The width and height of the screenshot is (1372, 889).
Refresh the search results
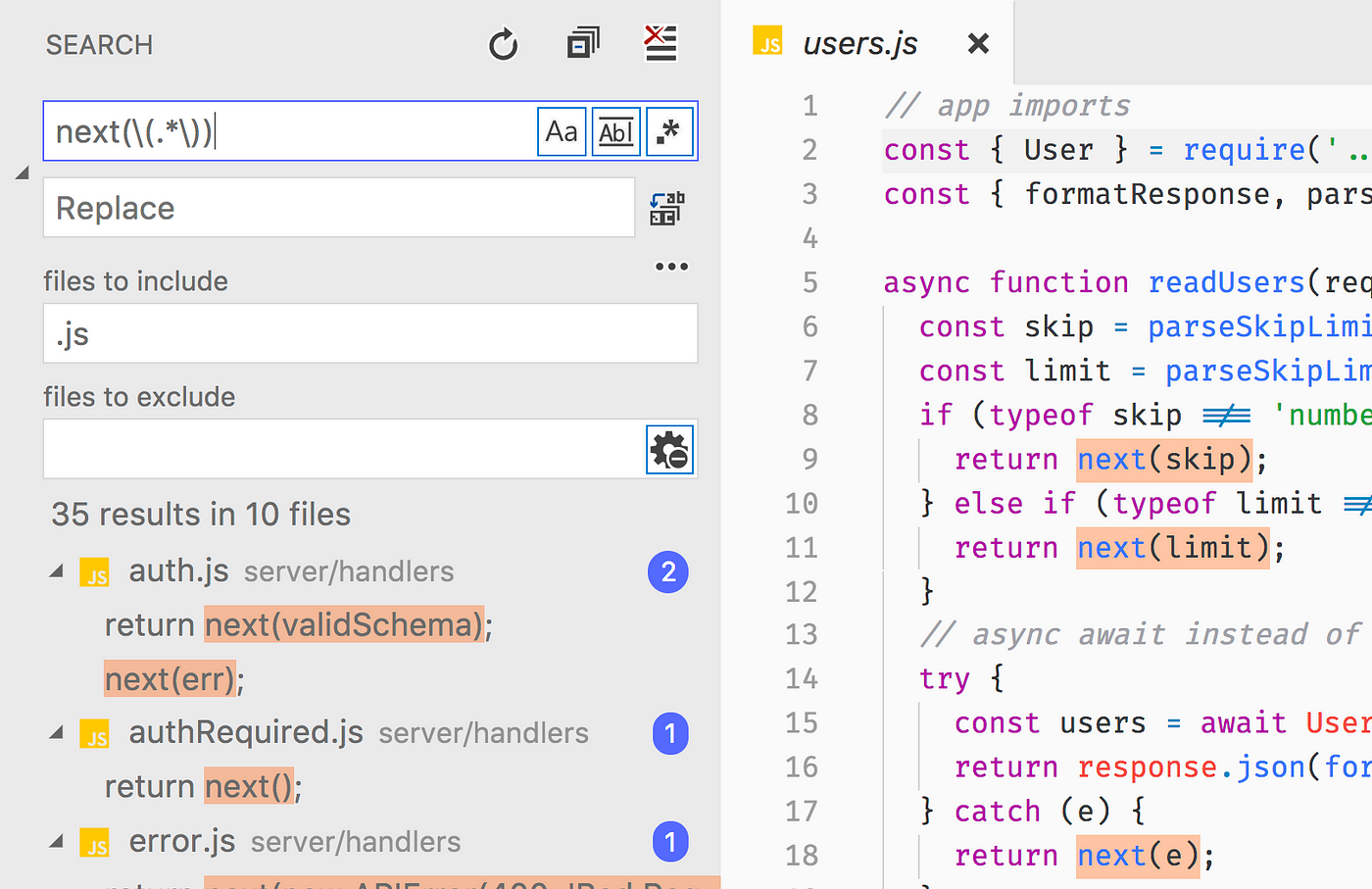503,44
